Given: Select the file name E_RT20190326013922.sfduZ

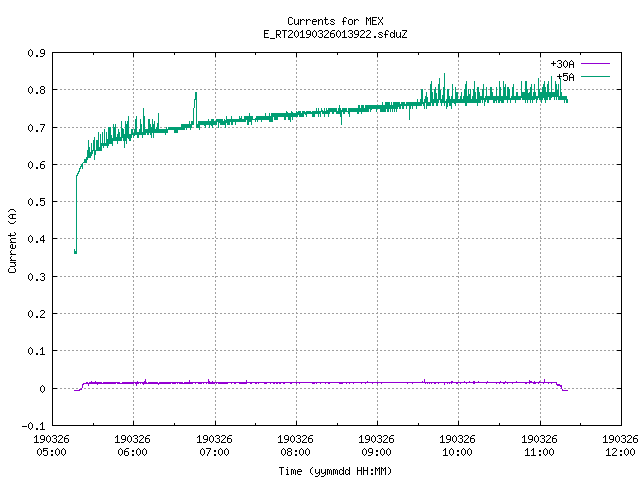Looking at the screenshot, I should coord(335,34).
